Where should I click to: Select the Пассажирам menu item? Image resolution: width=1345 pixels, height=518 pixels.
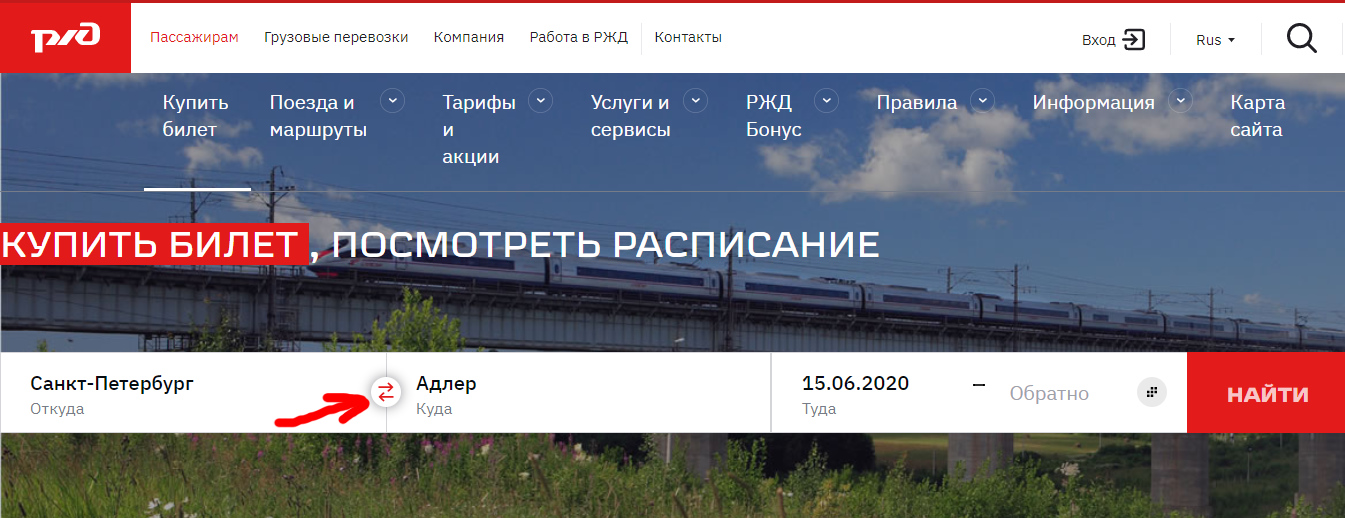pyautogui.click(x=194, y=37)
